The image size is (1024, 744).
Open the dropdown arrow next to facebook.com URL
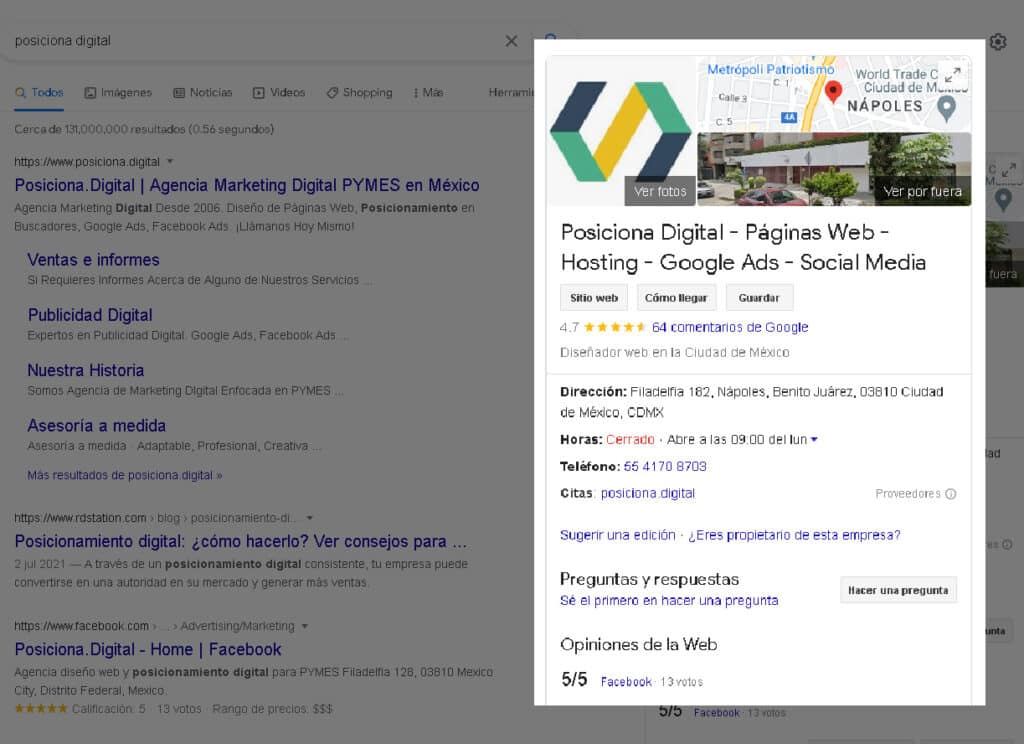tap(304, 626)
